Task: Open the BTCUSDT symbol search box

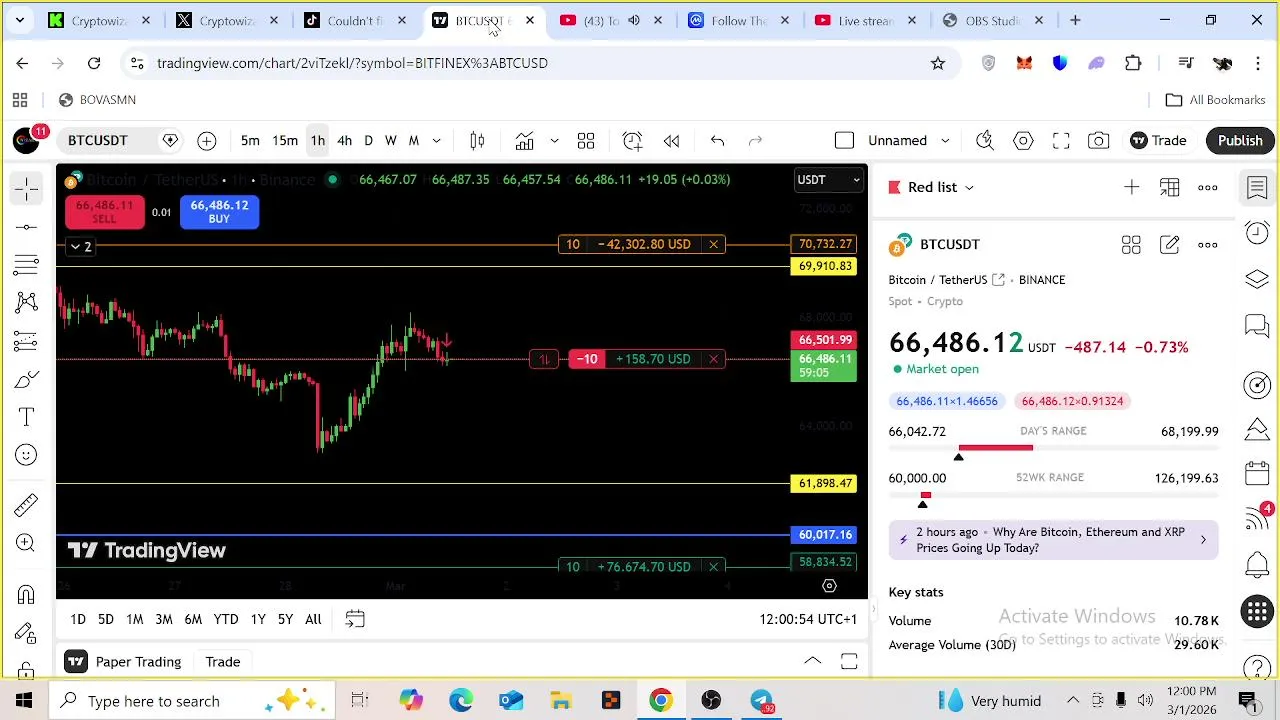Action: (x=98, y=141)
